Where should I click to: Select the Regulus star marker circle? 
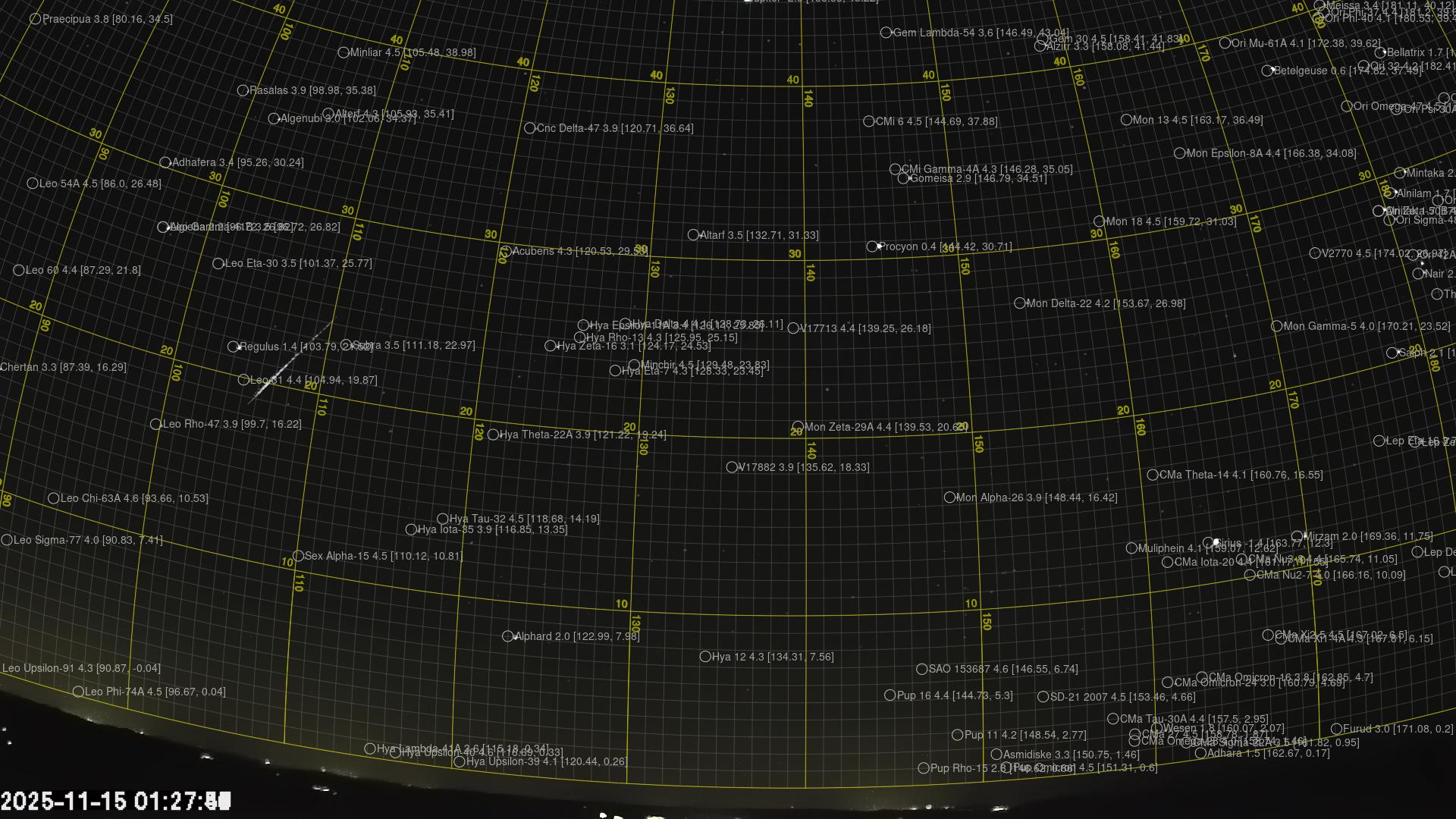[x=233, y=347]
